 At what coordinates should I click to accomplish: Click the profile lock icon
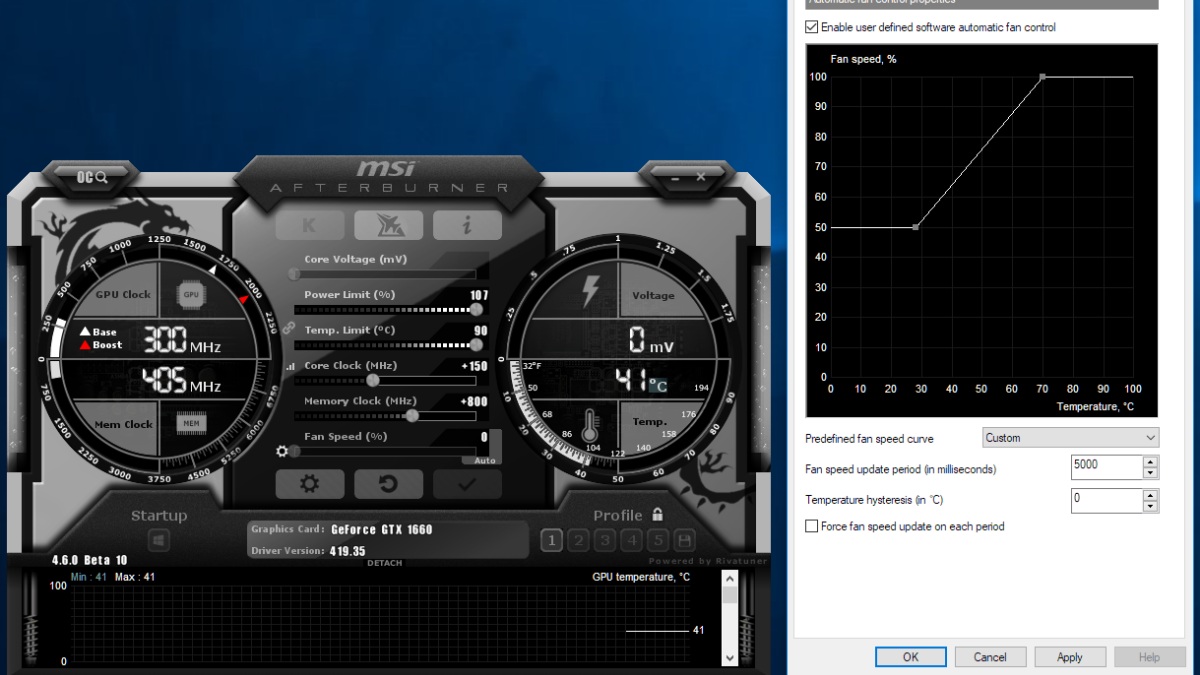point(657,514)
